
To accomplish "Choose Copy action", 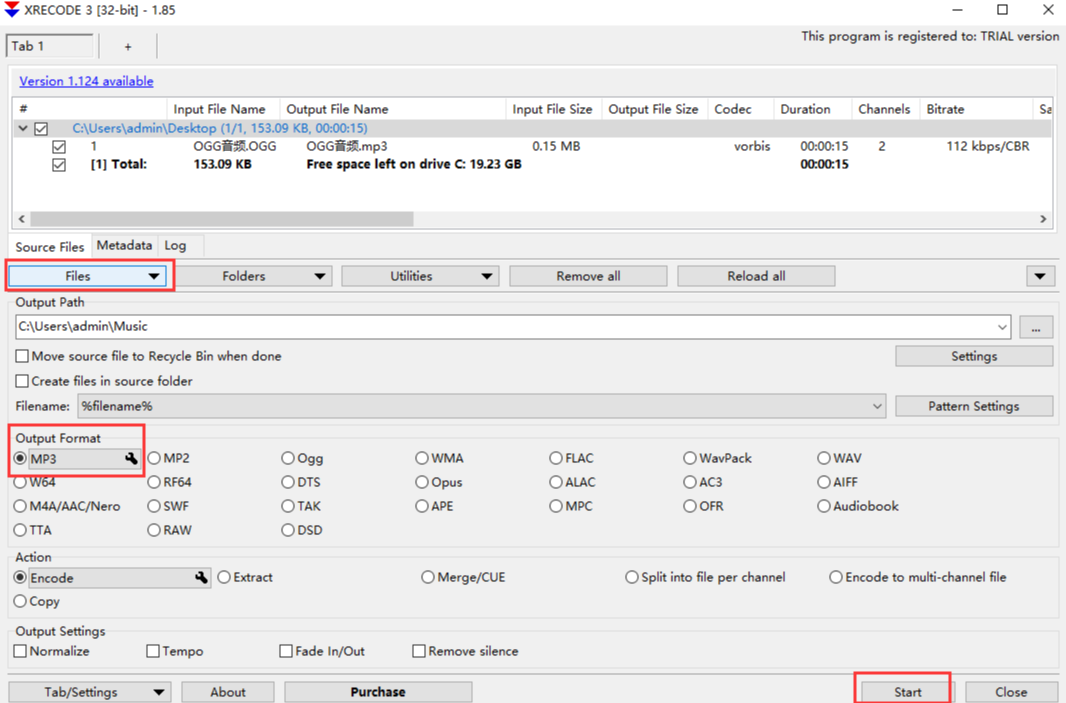I will coord(20,602).
